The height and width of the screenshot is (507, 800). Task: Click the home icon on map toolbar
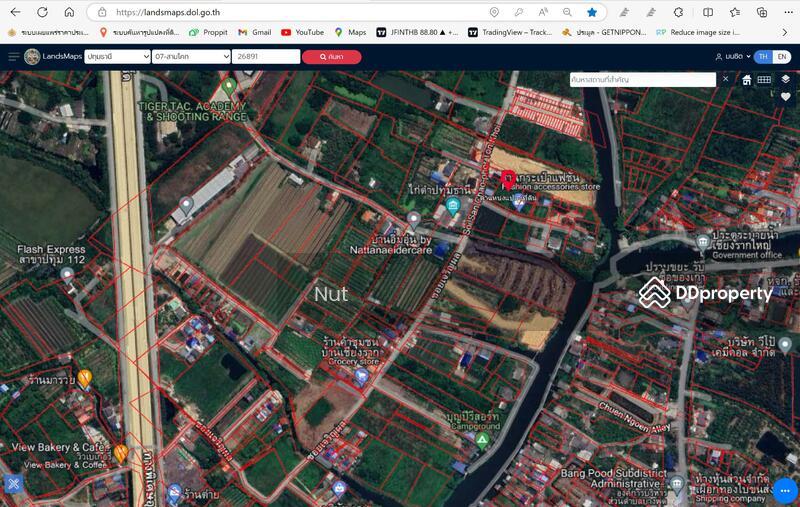746,80
